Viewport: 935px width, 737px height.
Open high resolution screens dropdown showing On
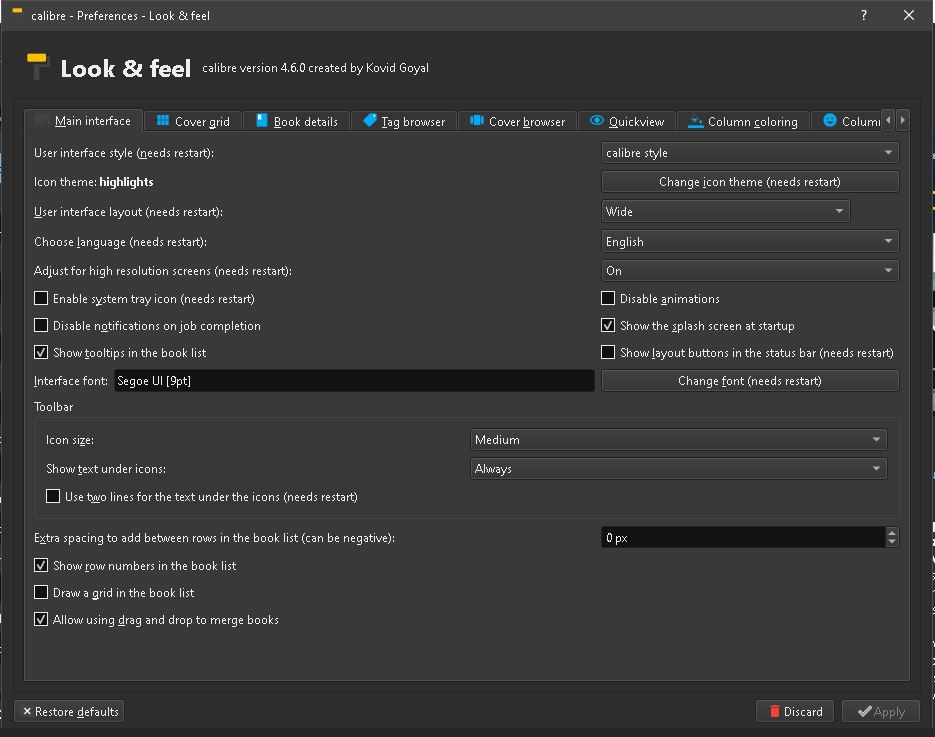pyautogui.click(x=750, y=270)
